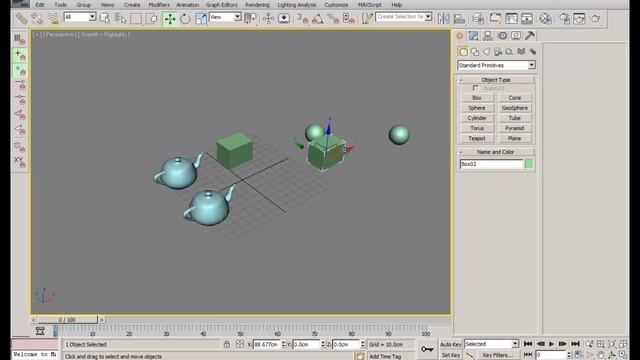
Task: Select the Shapes category icon
Action: click(x=475, y=52)
